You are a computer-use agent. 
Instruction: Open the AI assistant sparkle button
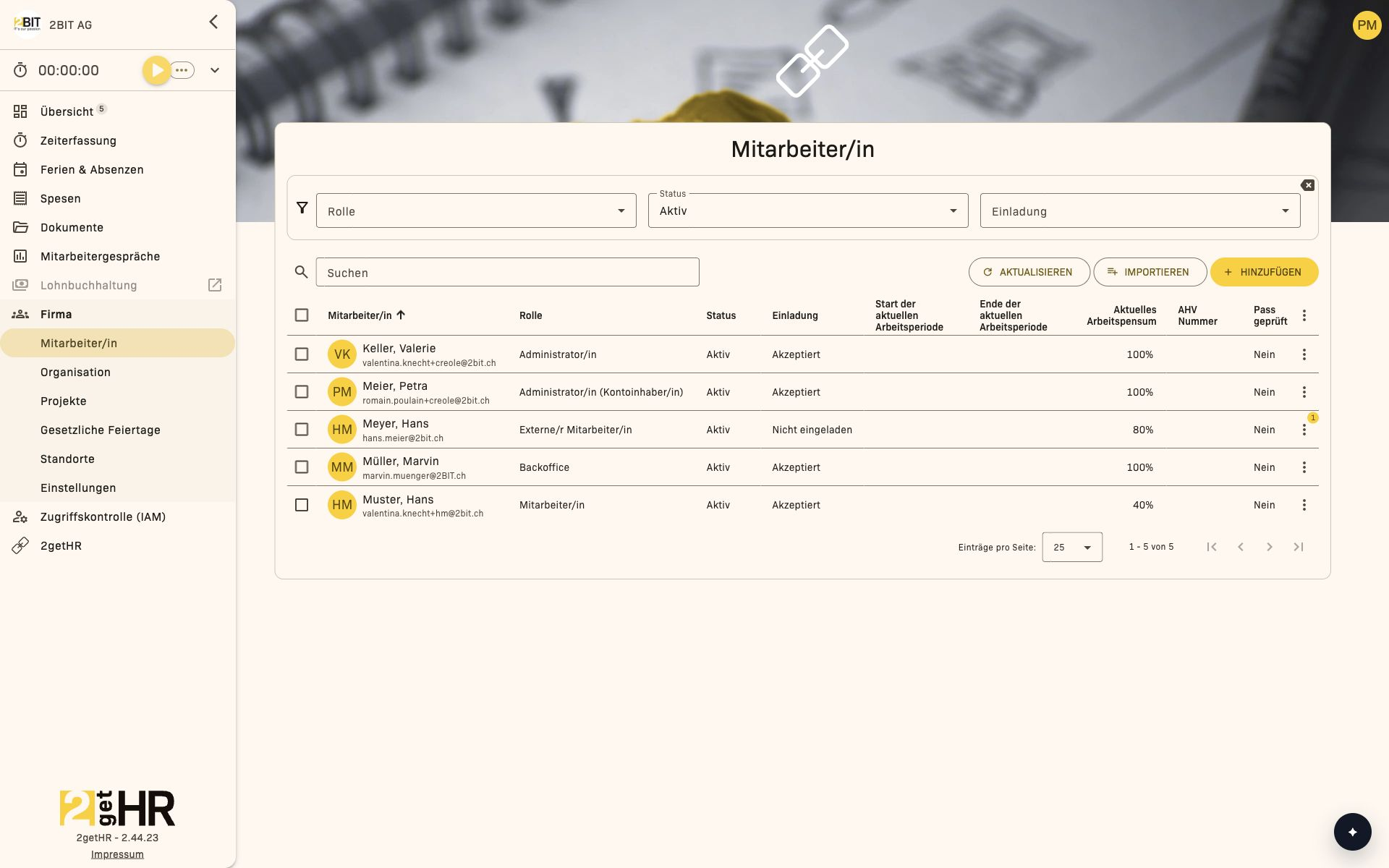click(x=1352, y=832)
